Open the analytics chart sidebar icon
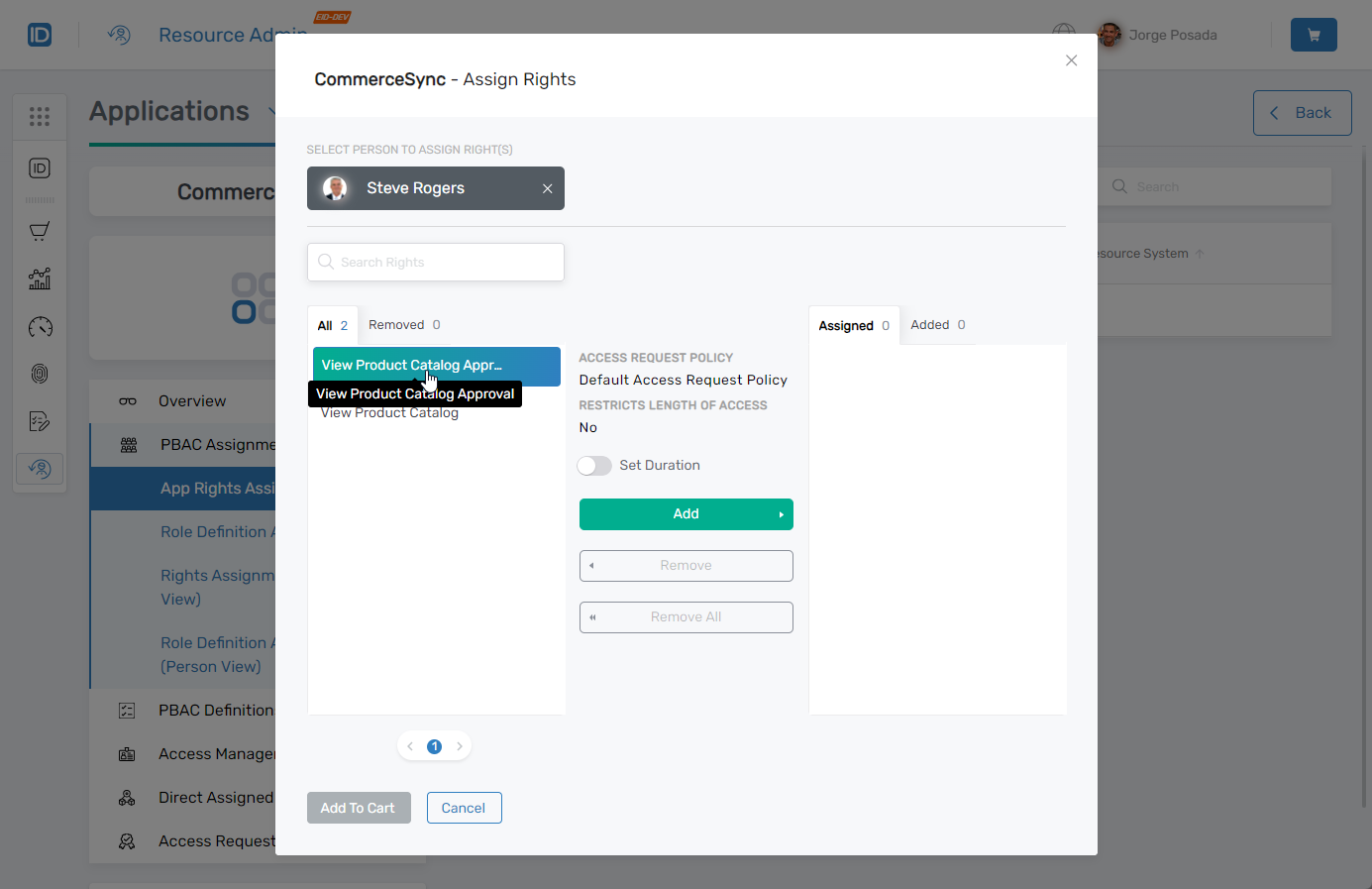 coord(40,278)
